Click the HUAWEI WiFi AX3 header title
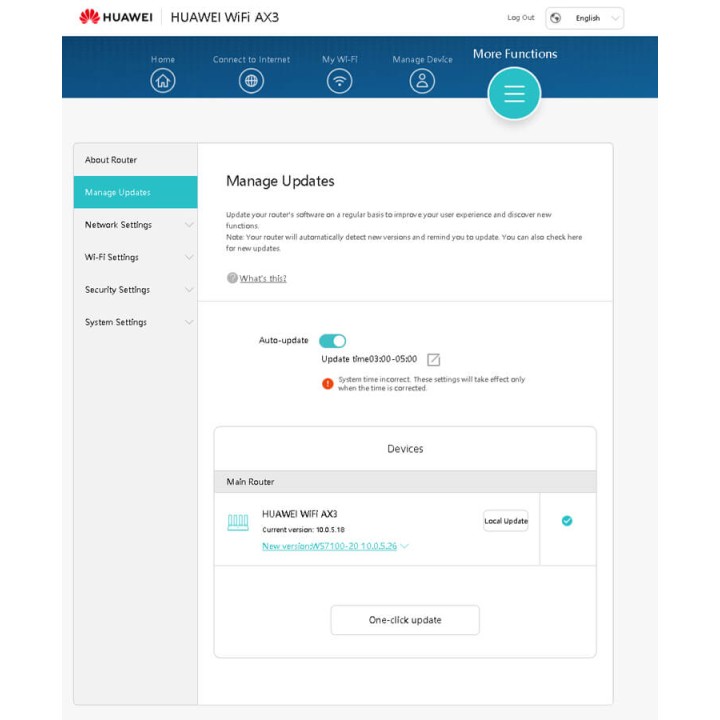The height and width of the screenshot is (720, 720). click(x=225, y=17)
